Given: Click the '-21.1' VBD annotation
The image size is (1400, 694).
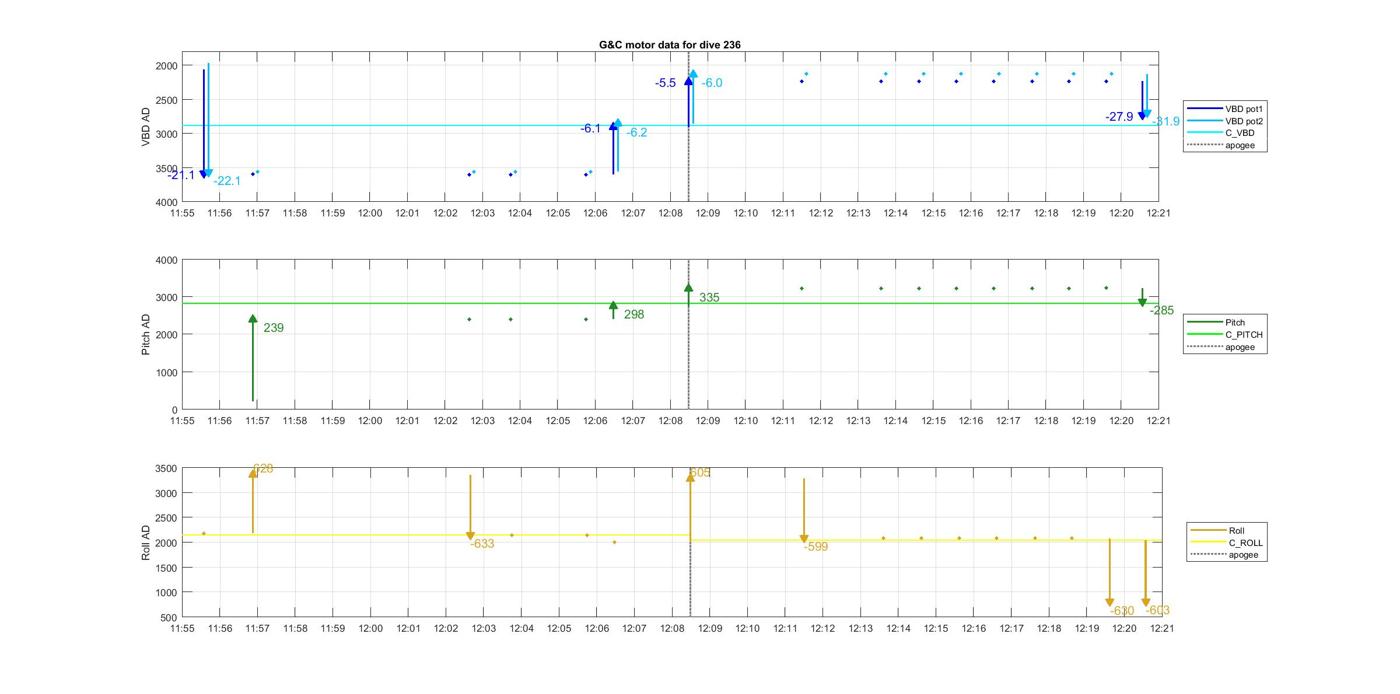Looking at the screenshot, I should (183, 175).
